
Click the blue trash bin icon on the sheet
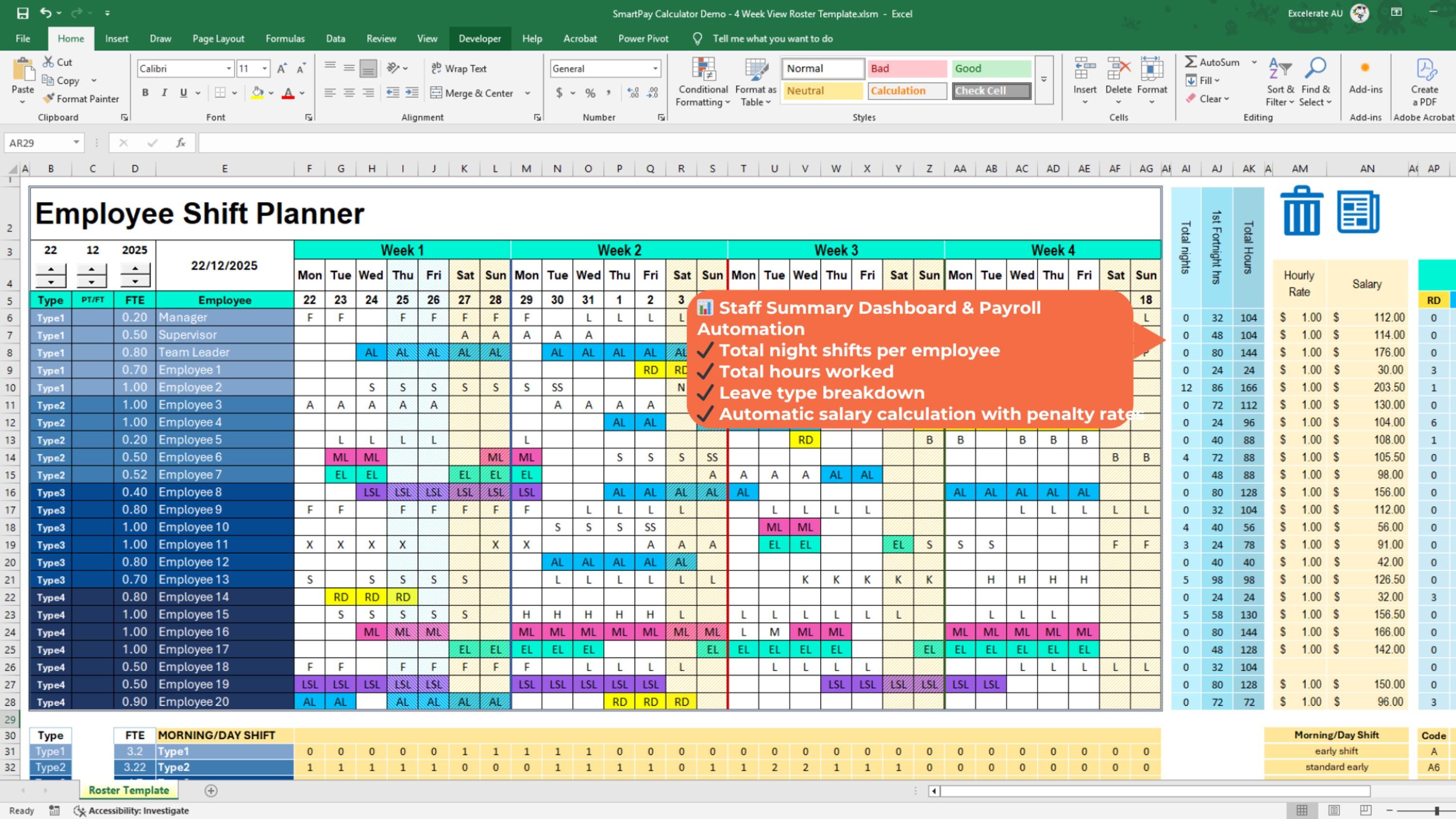[x=1302, y=210]
